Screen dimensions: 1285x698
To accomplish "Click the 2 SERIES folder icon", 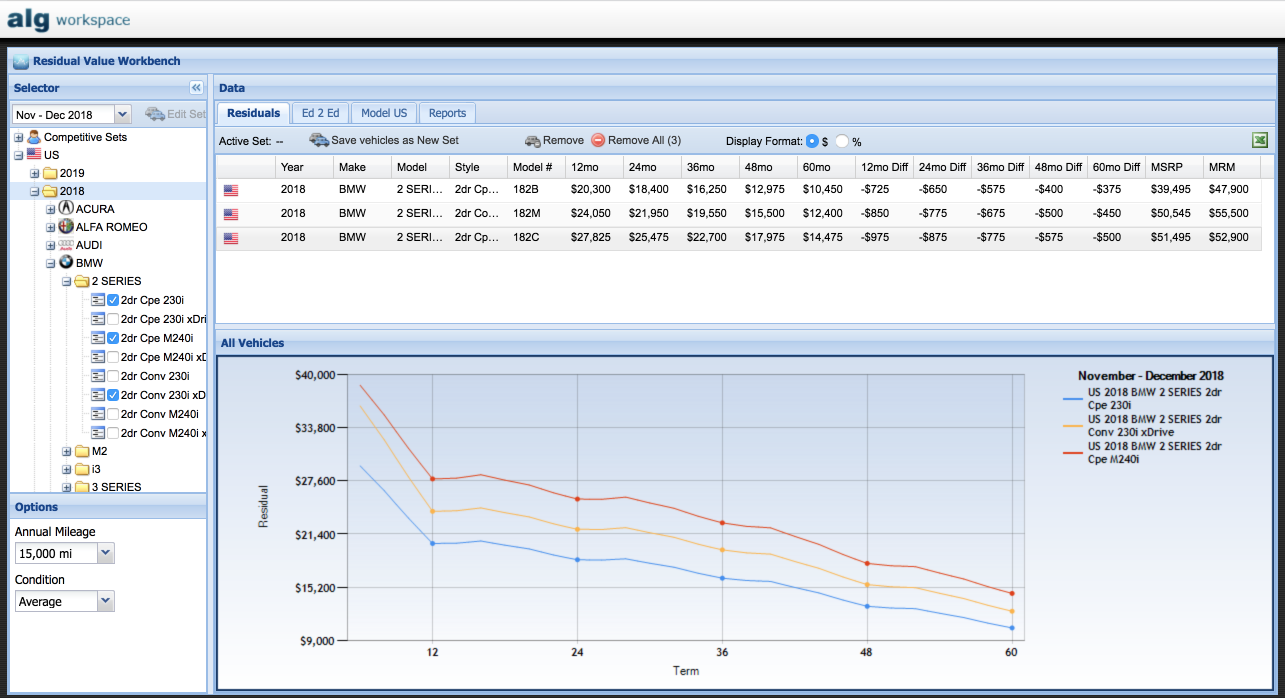I will click(83, 281).
